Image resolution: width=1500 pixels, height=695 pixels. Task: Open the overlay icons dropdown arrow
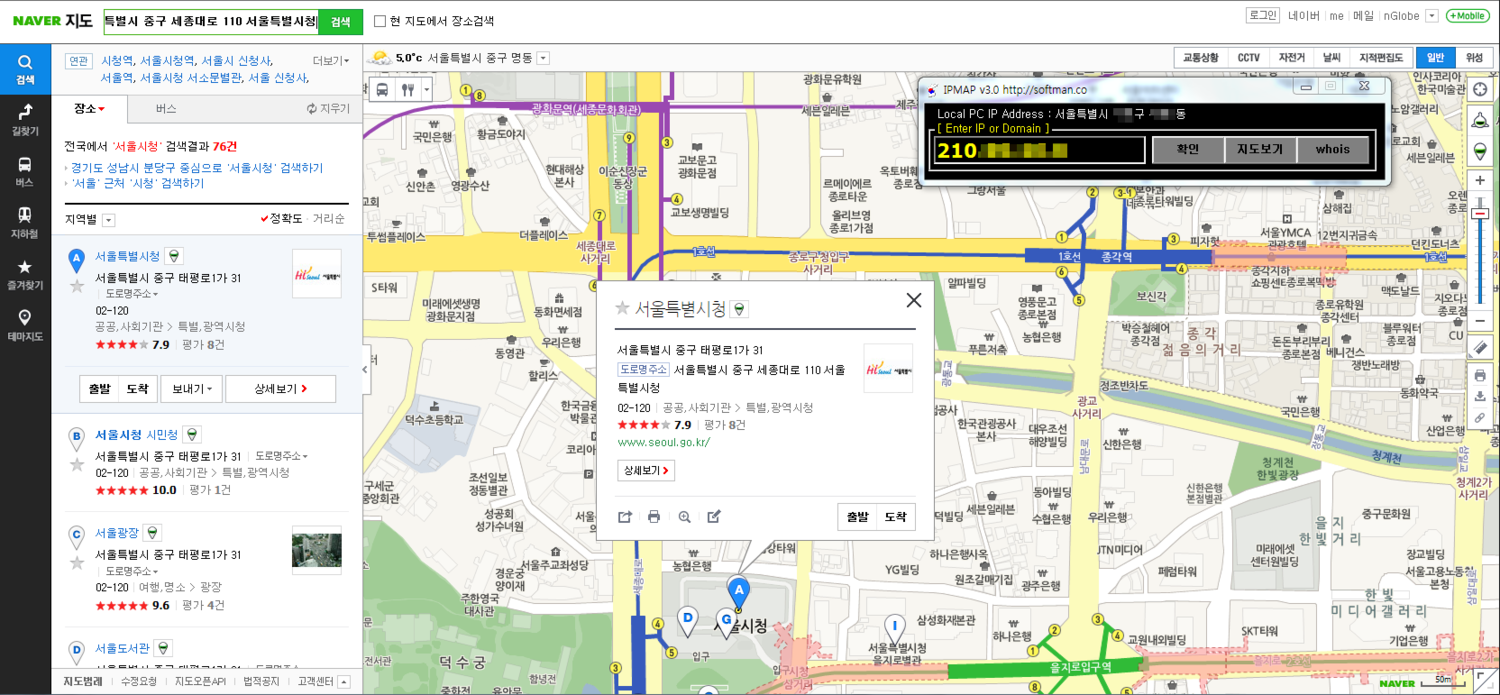coord(426,90)
